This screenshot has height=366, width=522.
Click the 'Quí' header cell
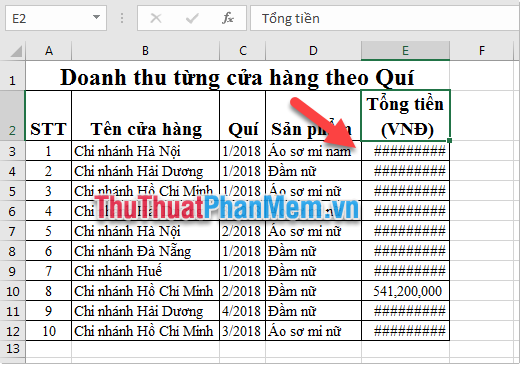(x=243, y=115)
